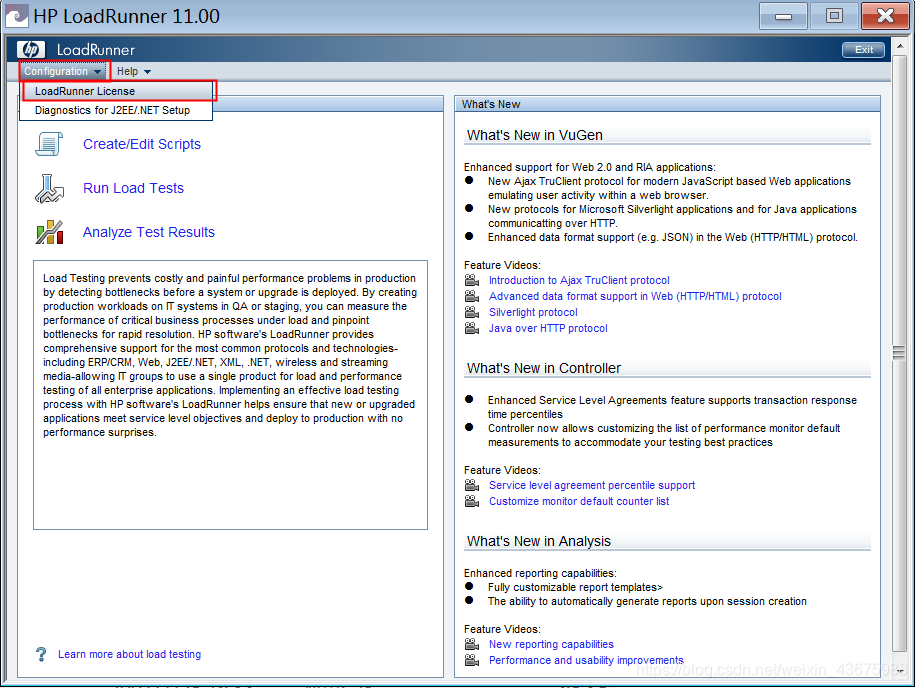The width and height of the screenshot is (917, 688).
Task: Click the What's New in Controller heading
Action: point(544,368)
